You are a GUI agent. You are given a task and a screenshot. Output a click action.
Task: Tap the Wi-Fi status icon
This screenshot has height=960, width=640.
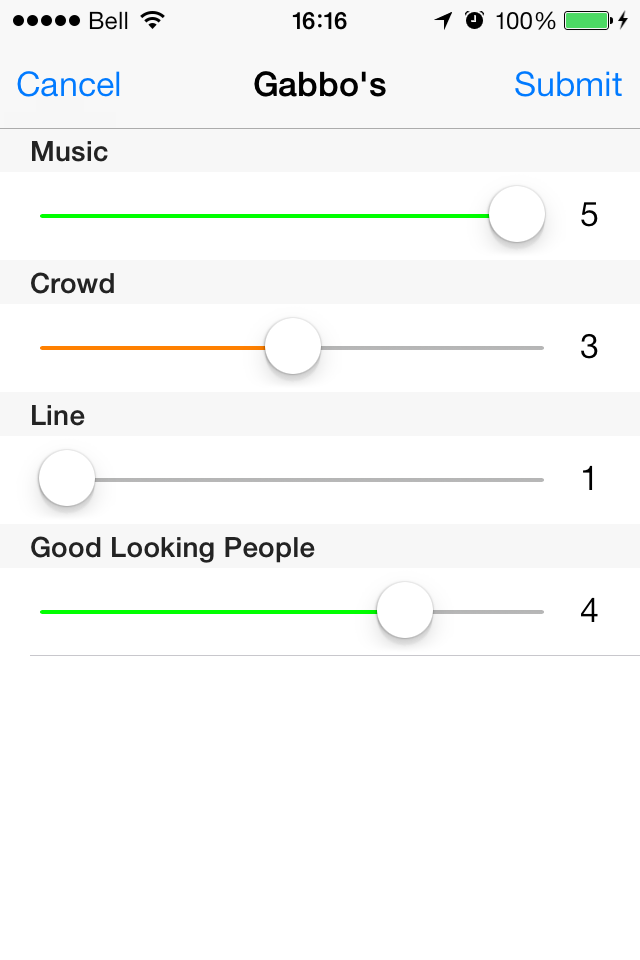point(152,20)
